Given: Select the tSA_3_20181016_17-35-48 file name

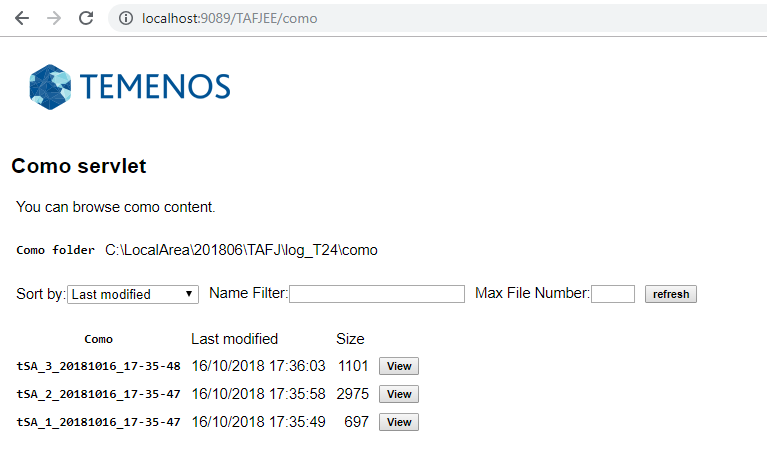Looking at the screenshot, I should coord(98,367).
